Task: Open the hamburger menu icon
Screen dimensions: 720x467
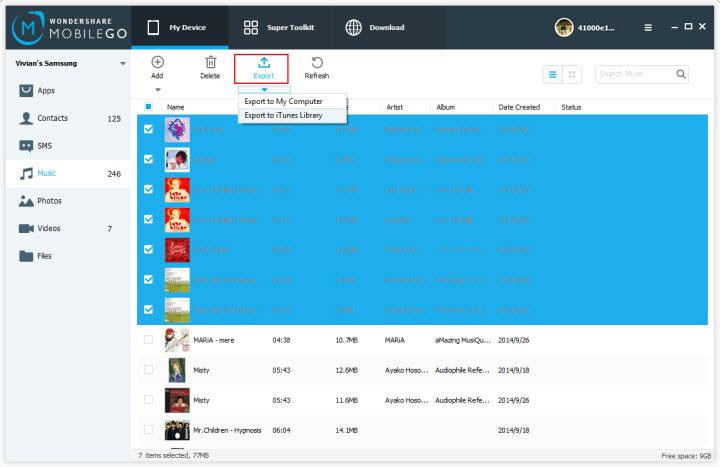Action: point(648,28)
